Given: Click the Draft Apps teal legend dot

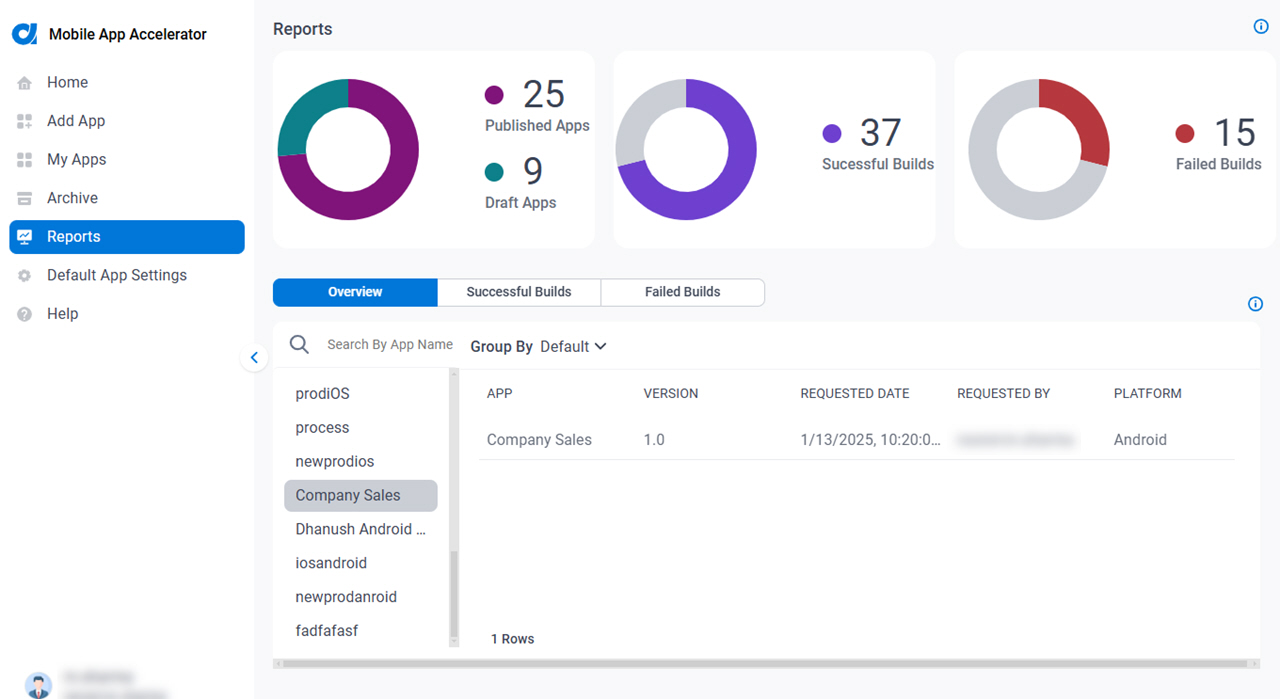Looking at the screenshot, I should tap(494, 172).
